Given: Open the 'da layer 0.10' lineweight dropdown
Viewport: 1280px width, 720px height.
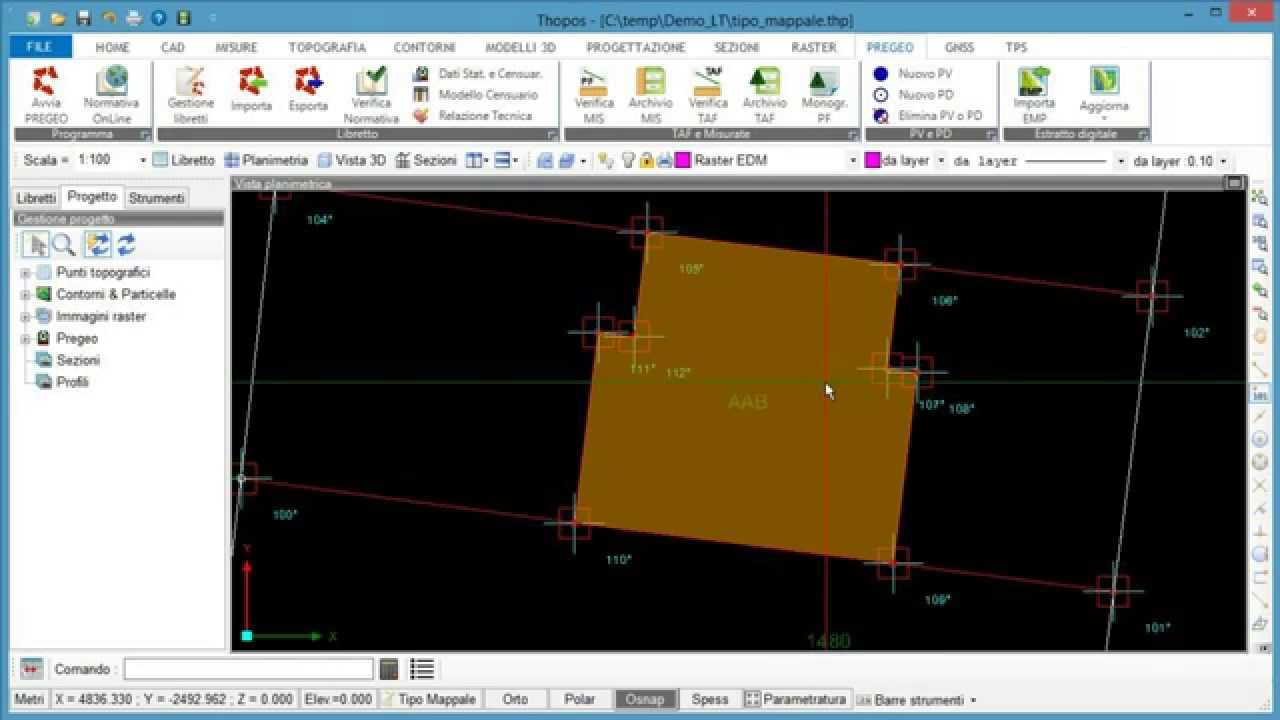Looking at the screenshot, I should click(1223, 160).
